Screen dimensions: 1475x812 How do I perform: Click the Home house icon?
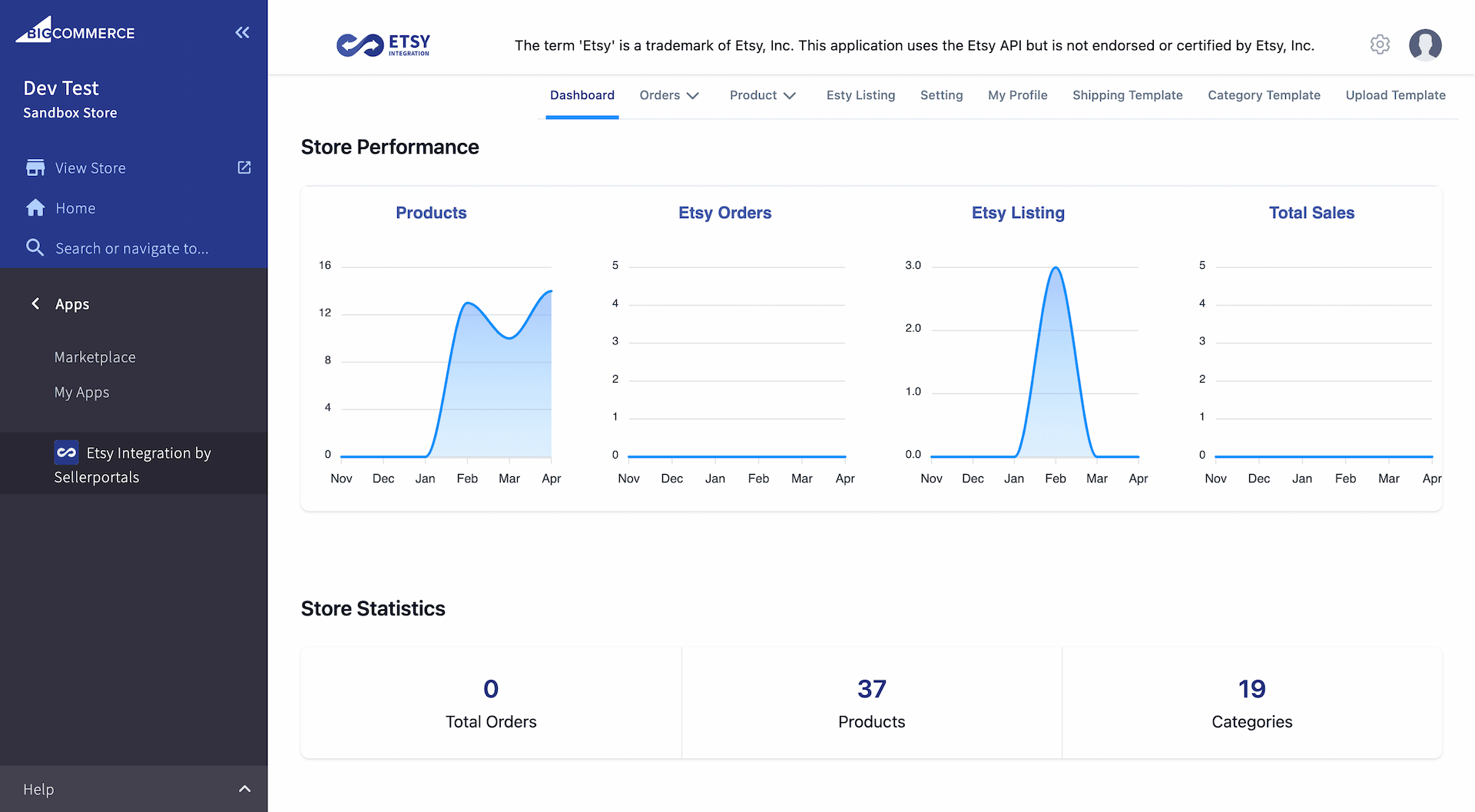[x=35, y=208]
